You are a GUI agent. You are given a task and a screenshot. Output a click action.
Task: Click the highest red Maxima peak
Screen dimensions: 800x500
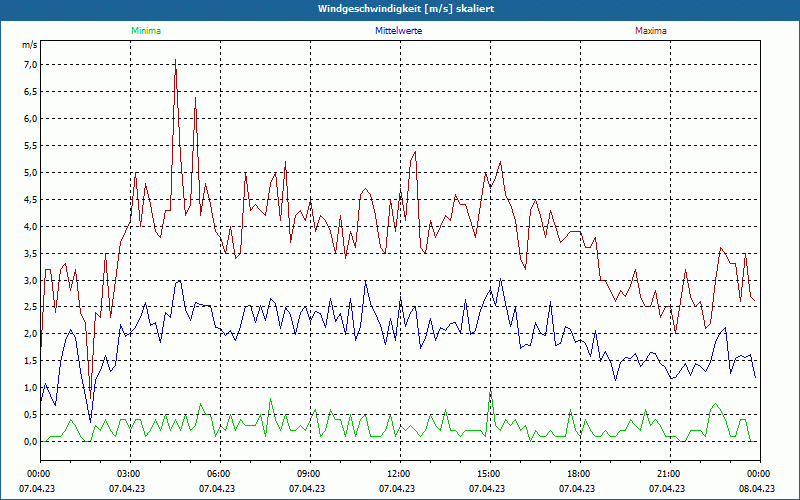coord(176,60)
